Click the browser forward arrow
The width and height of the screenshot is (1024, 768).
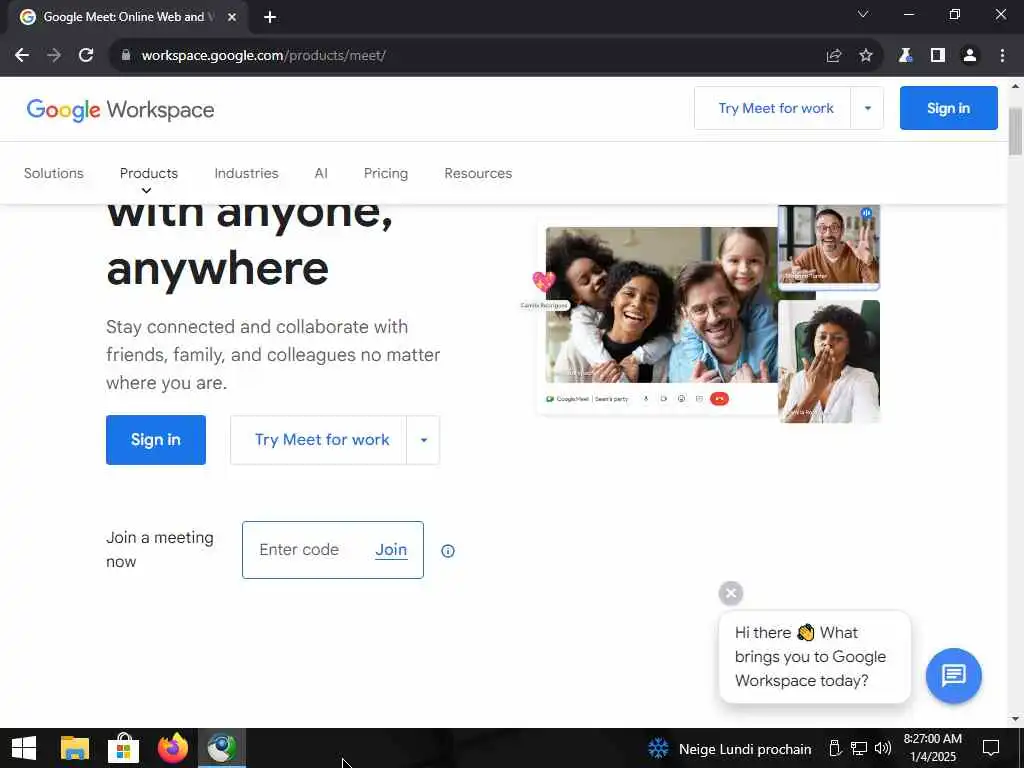pos(54,56)
